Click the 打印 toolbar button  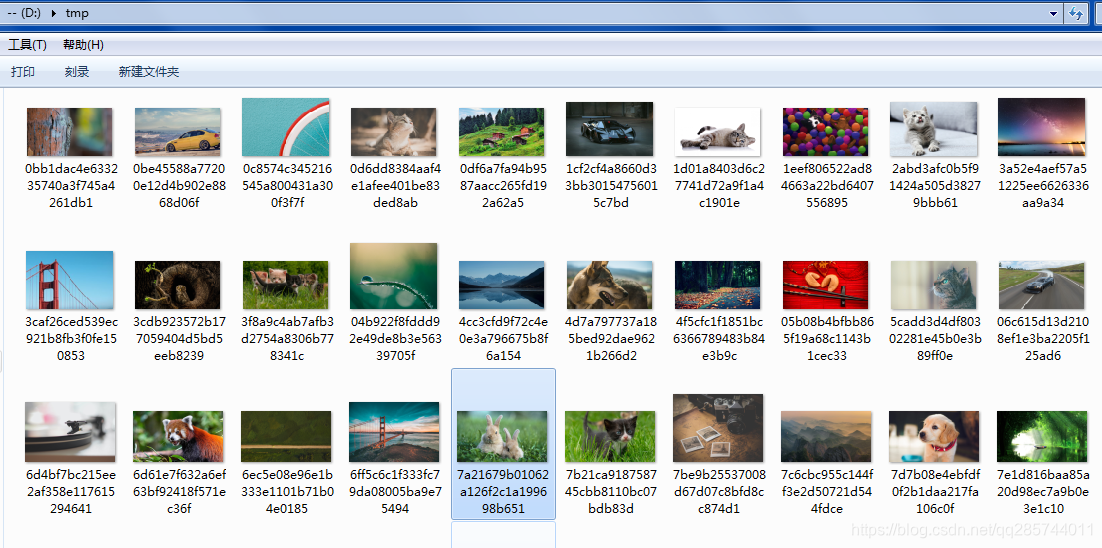coord(22,72)
